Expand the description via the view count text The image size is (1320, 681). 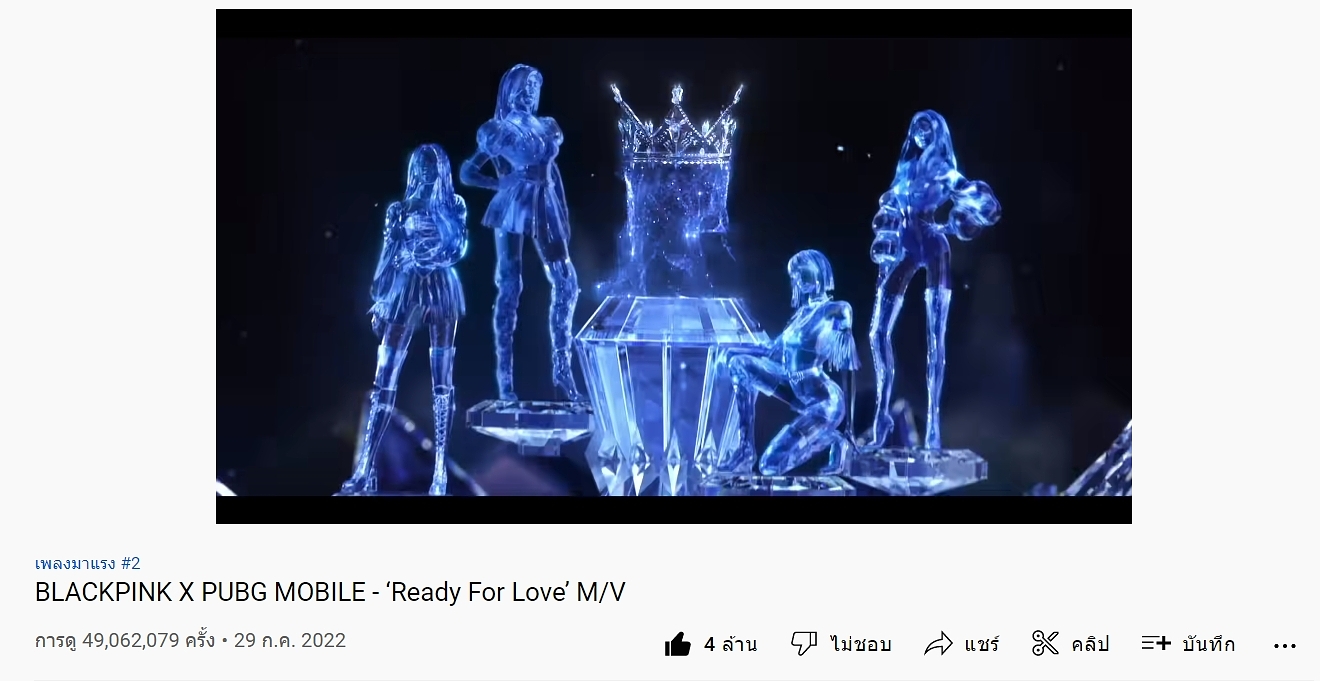(125, 640)
